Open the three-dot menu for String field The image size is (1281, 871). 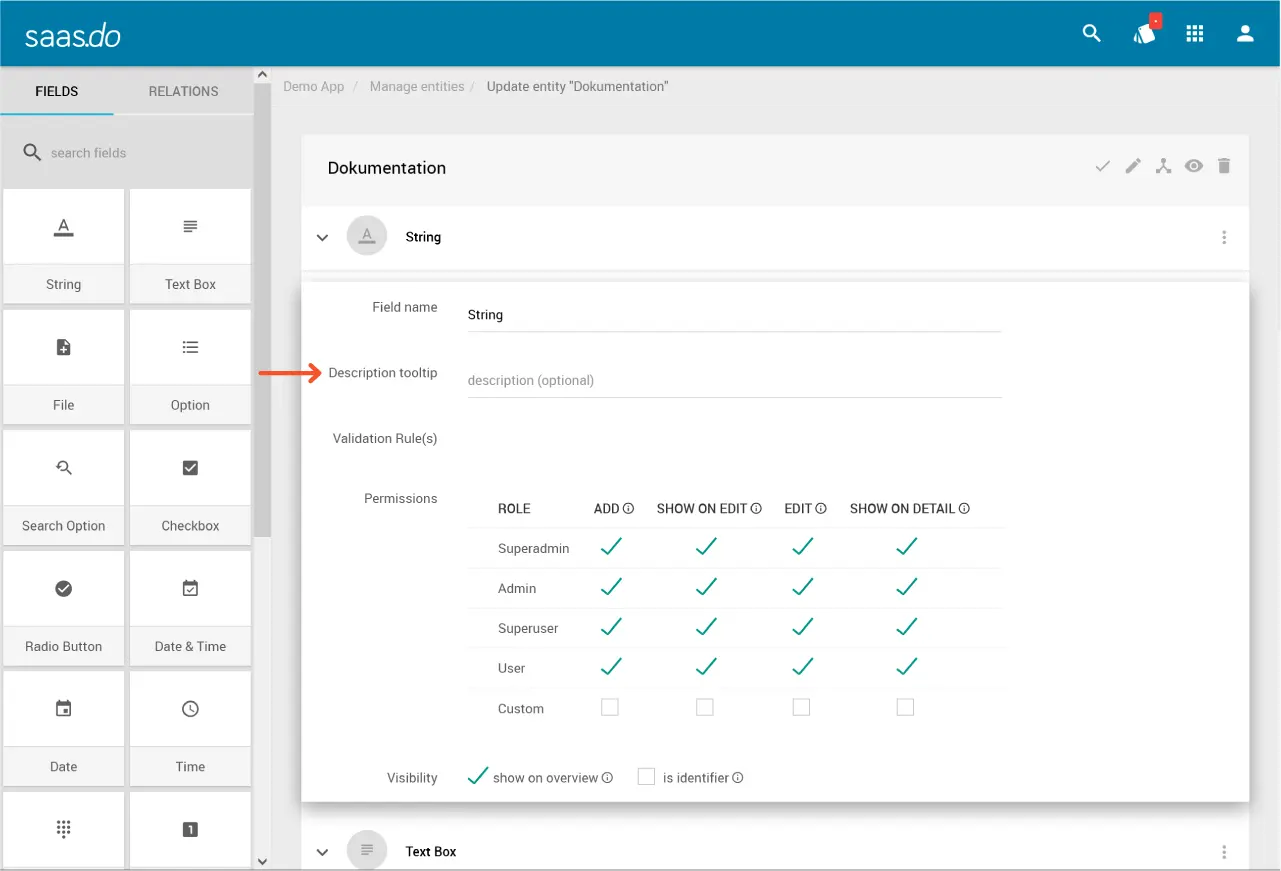tap(1224, 238)
